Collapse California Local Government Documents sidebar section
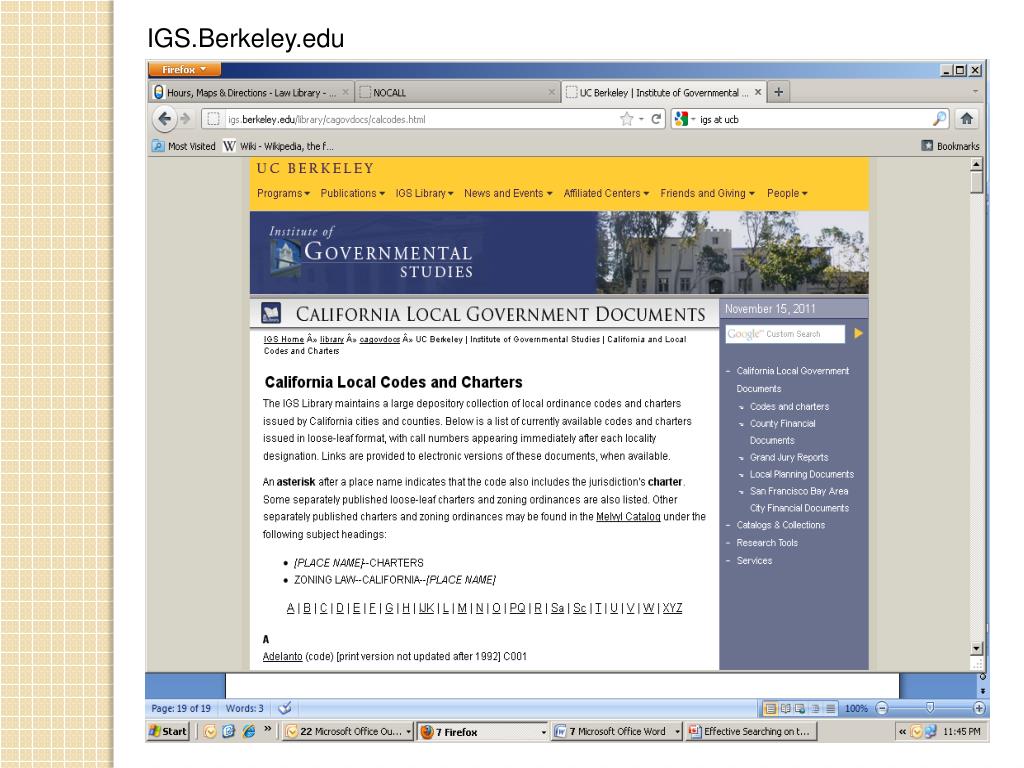 click(728, 371)
